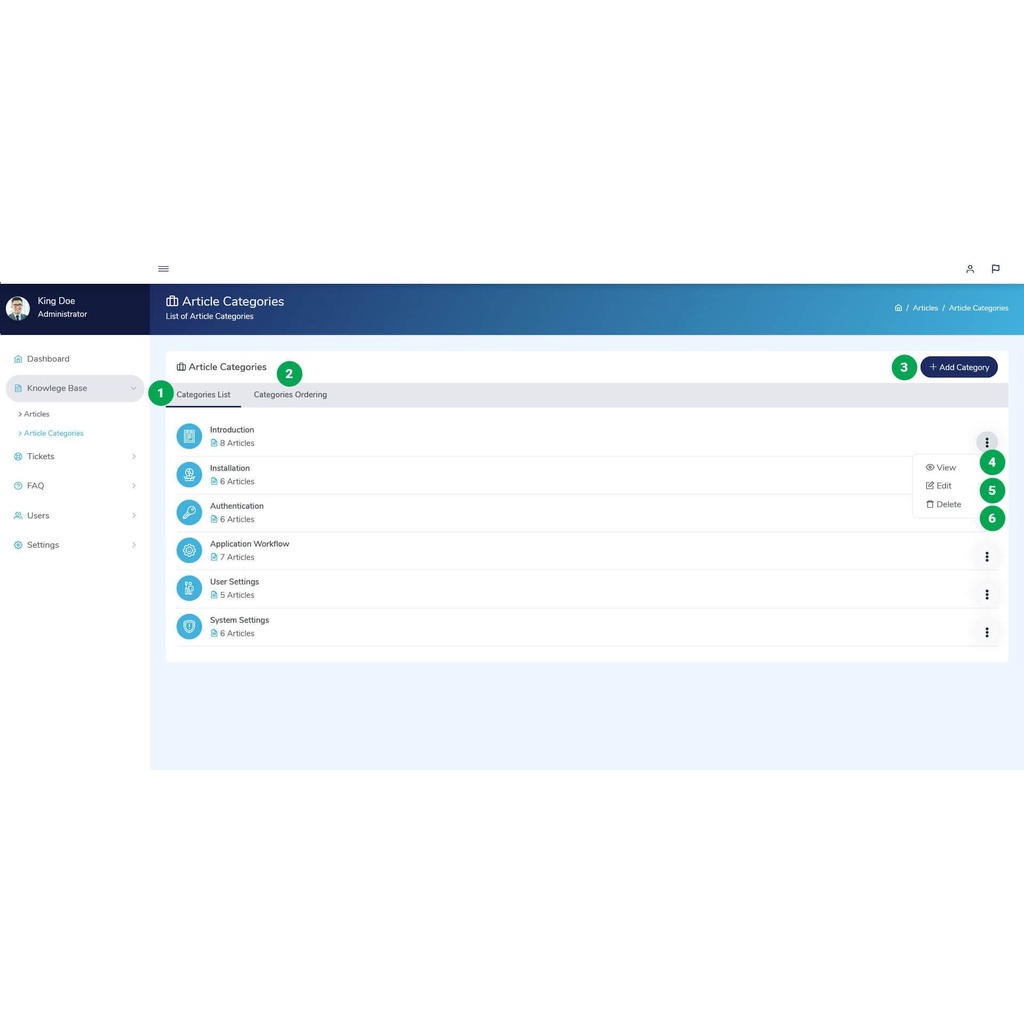
Task: Open the Introduction three-dot actions menu
Action: [x=987, y=442]
